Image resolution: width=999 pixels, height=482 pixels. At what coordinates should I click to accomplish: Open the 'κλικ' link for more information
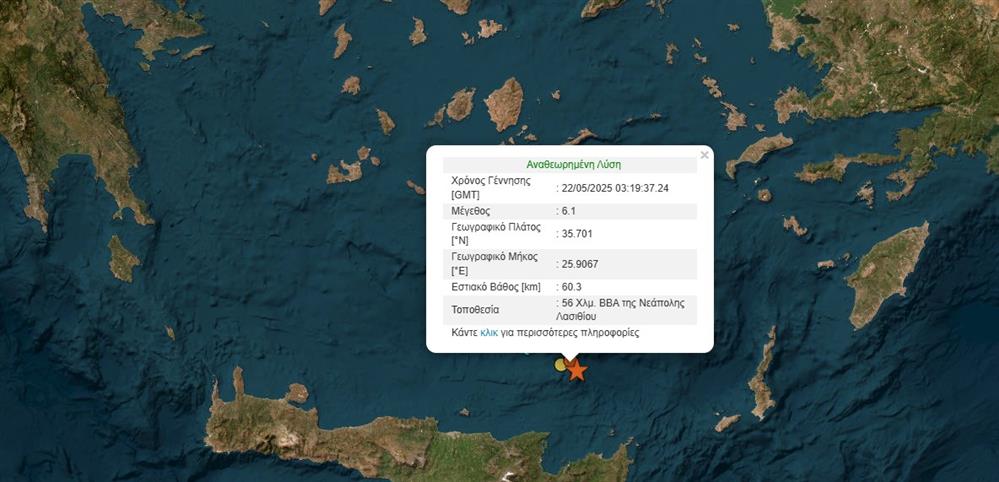tap(489, 332)
